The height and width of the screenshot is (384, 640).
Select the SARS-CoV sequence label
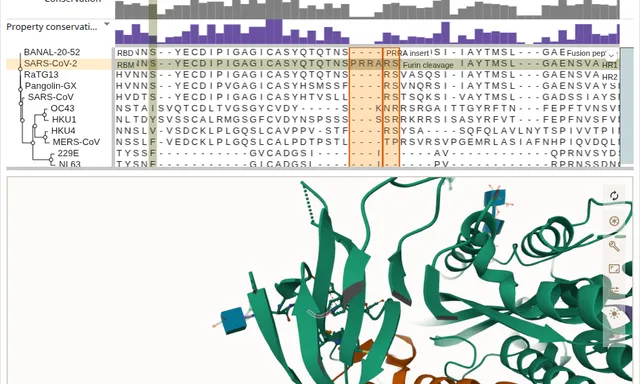pos(51,97)
